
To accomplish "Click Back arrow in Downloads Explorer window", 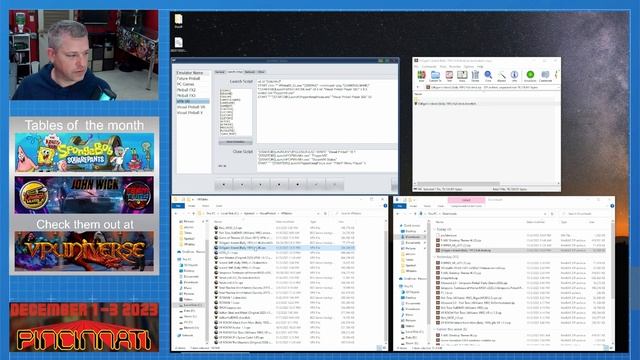I will [399, 213].
